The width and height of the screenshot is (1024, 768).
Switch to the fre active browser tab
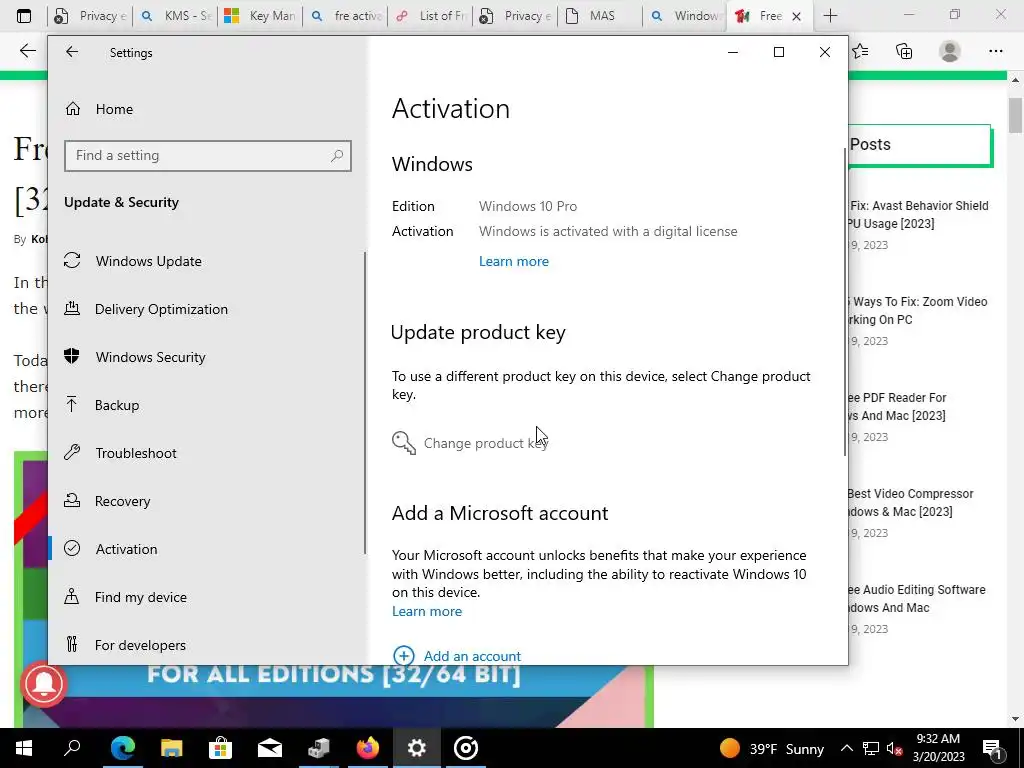345,16
